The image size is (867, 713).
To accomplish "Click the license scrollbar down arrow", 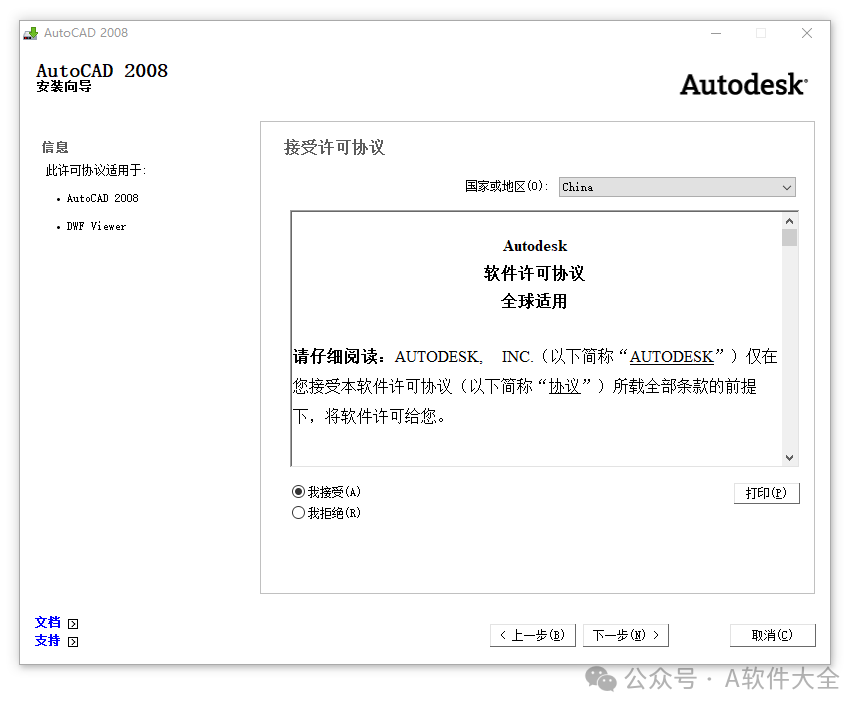I will pyautogui.click(x=790, y=457).
